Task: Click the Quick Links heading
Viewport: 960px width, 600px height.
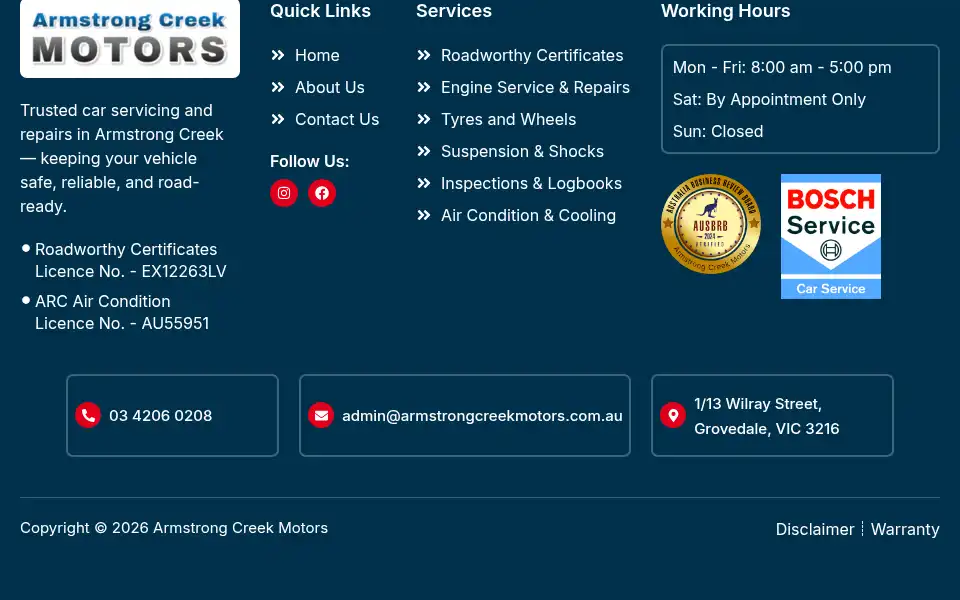Action: tap(320, 10)
